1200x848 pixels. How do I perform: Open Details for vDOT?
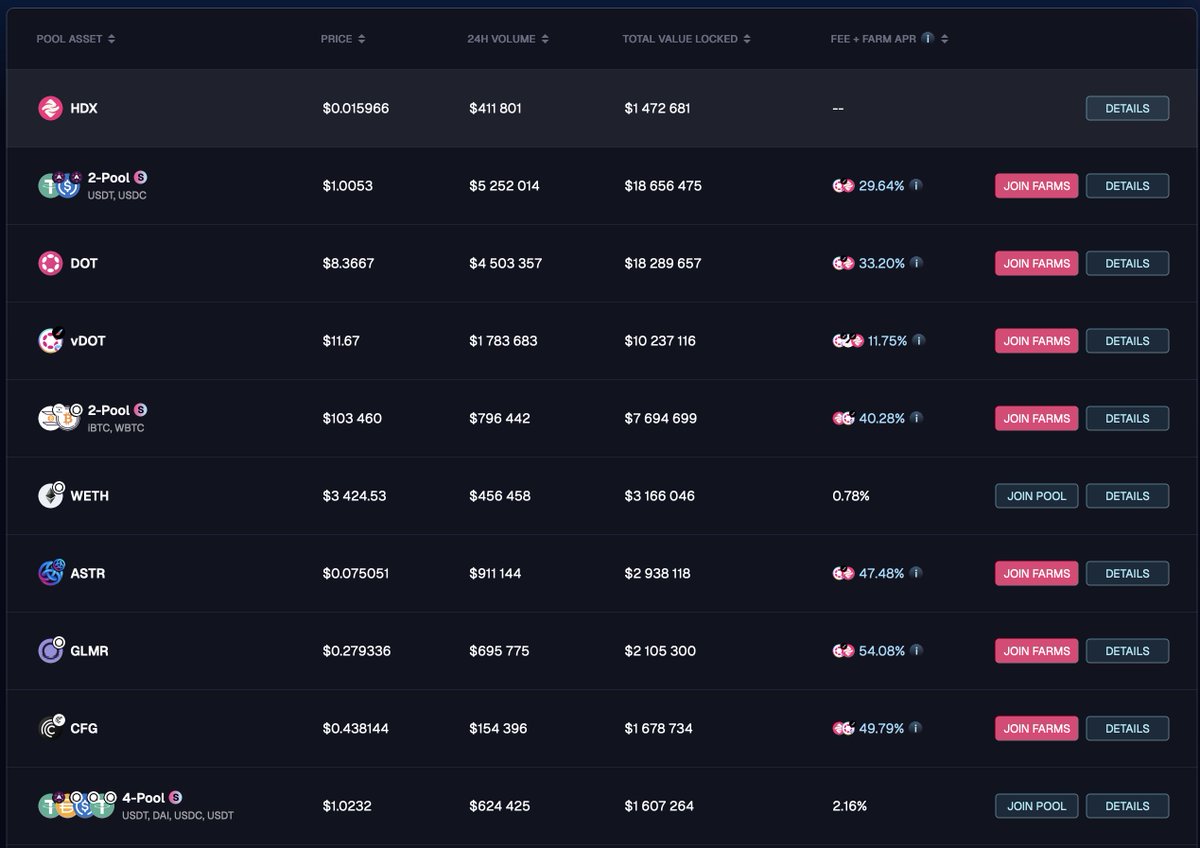[1127, 341]
